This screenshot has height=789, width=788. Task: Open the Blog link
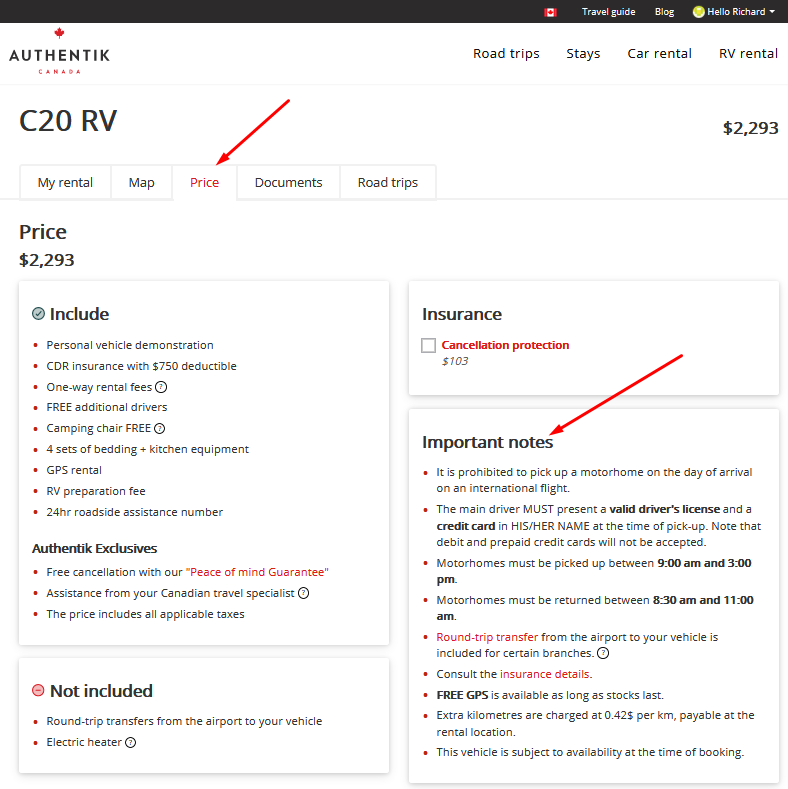coord(664,12)
